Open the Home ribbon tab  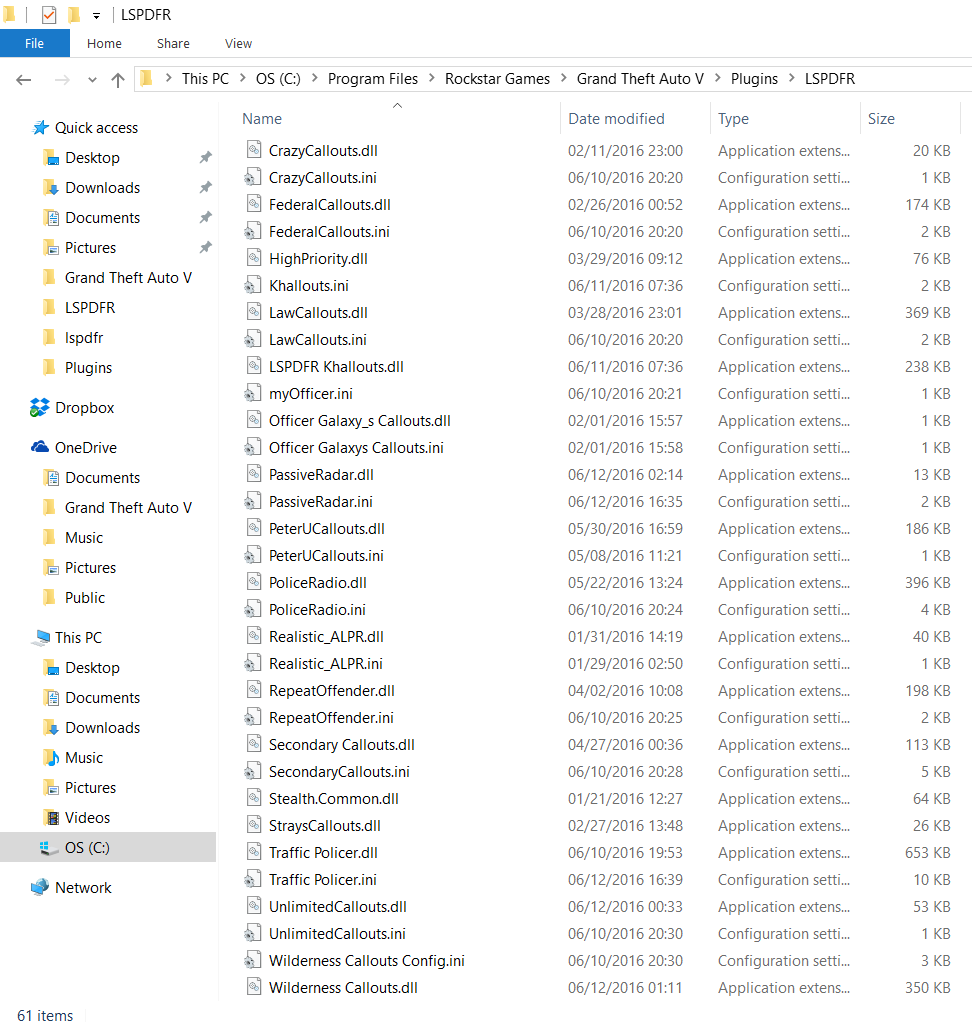click(104, 43)
